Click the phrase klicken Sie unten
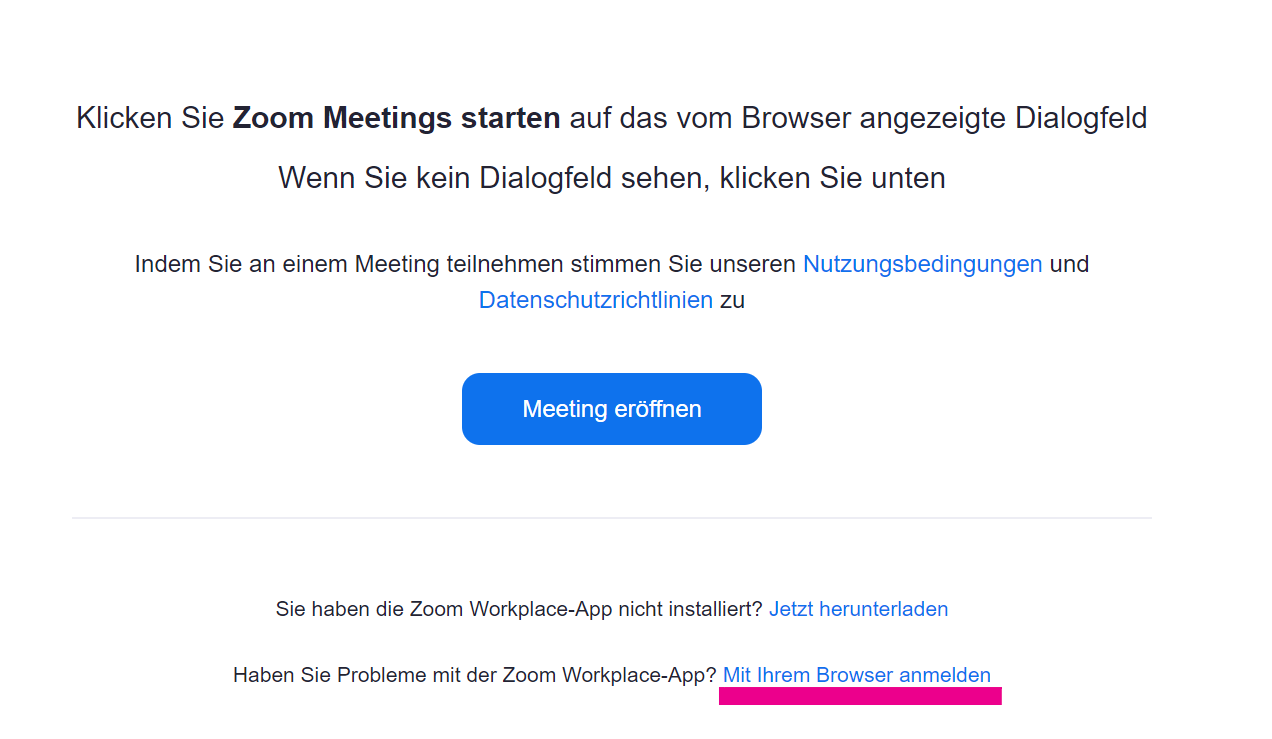 click(x=832, y=179)
